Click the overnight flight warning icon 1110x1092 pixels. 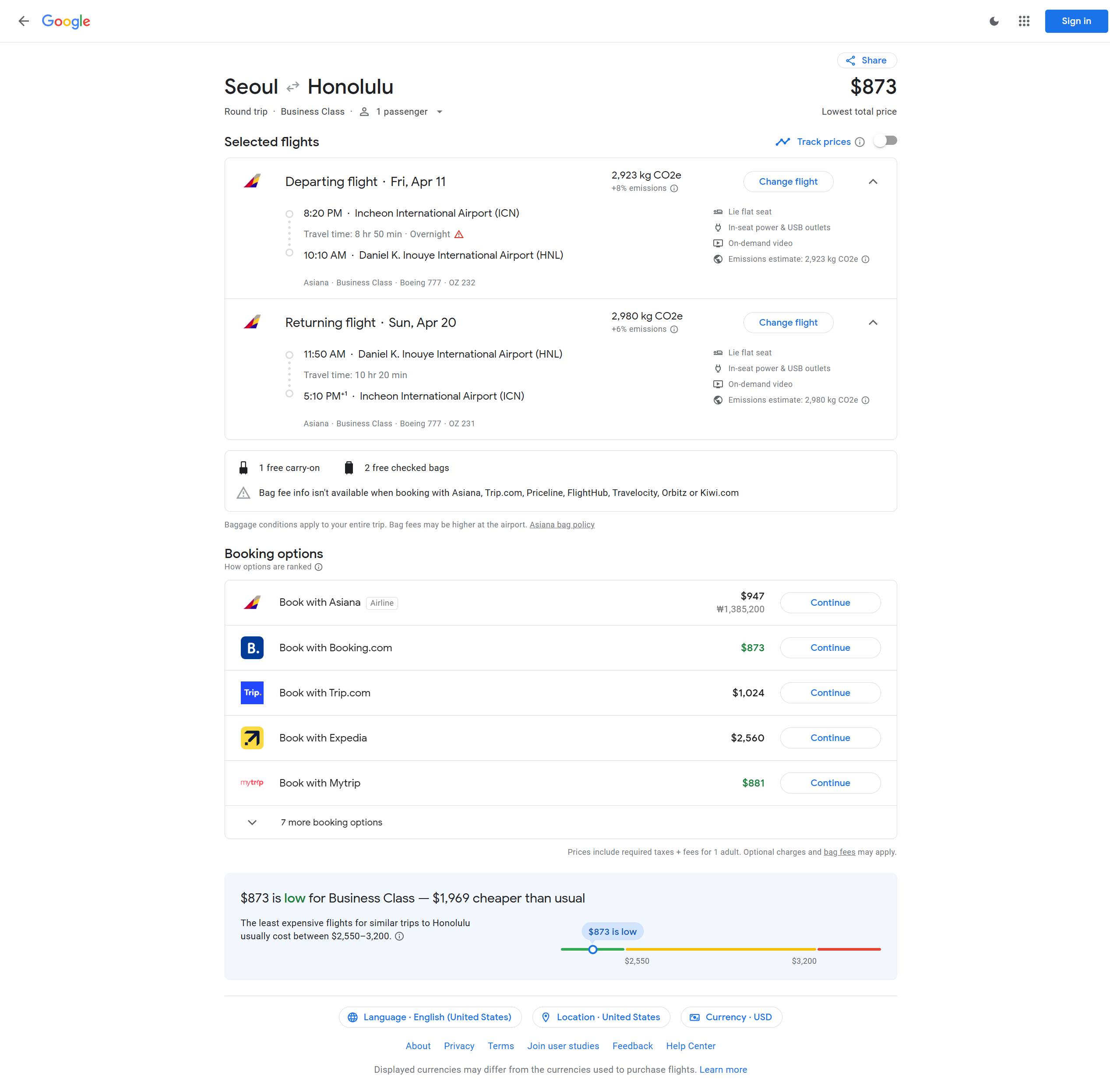(459, 234)
